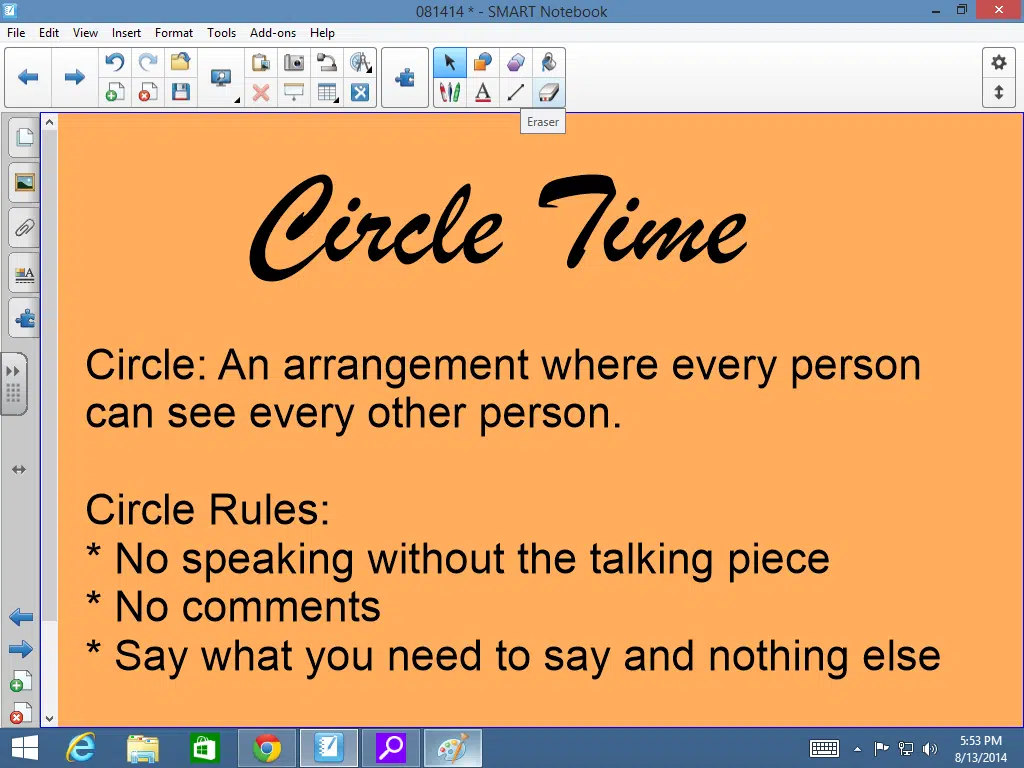Select the Text tool
Viewport: 1024px width, 768px height.
483,92
